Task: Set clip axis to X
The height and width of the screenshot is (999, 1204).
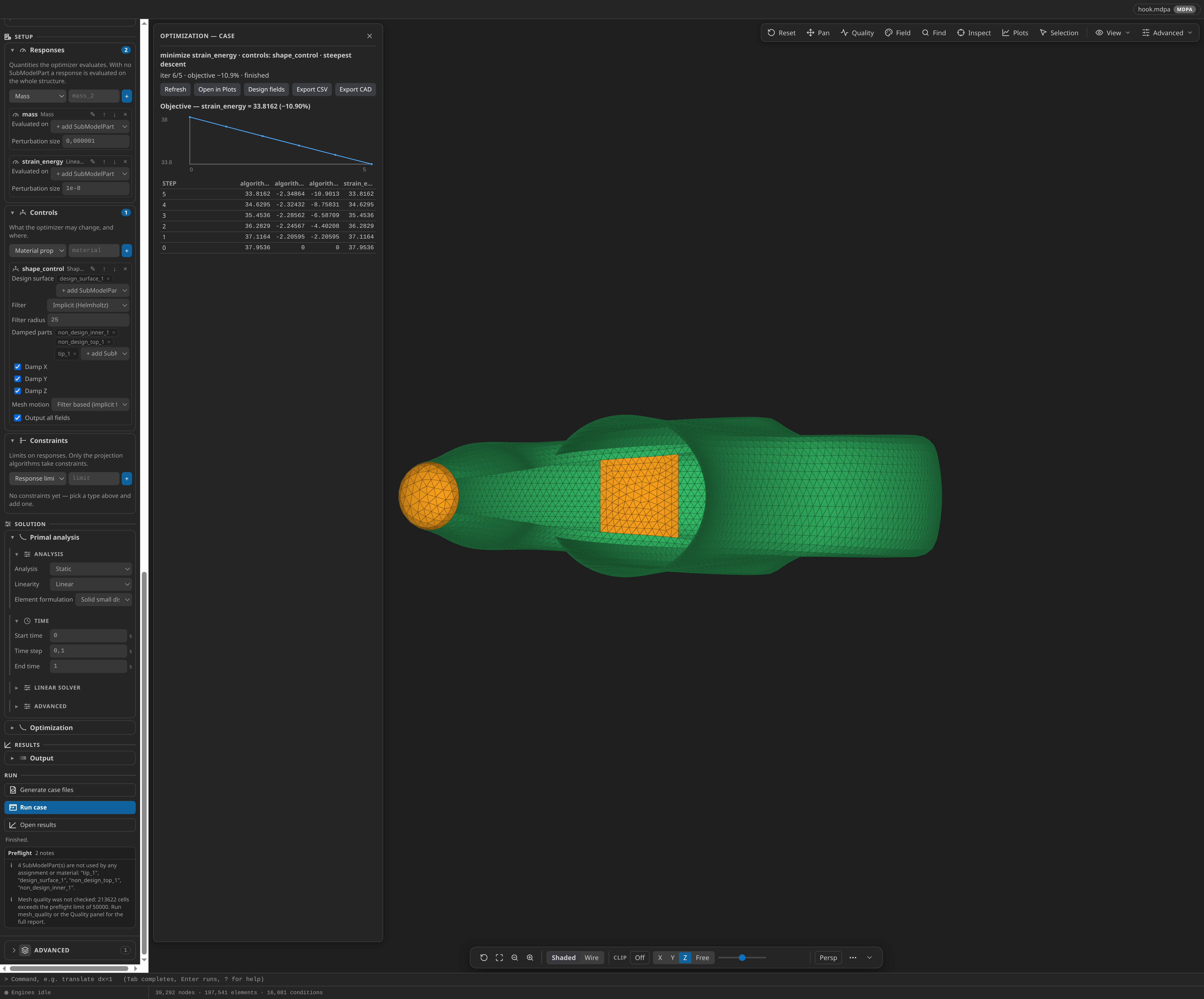Action: pyautogui.click(x=660, y=958)
